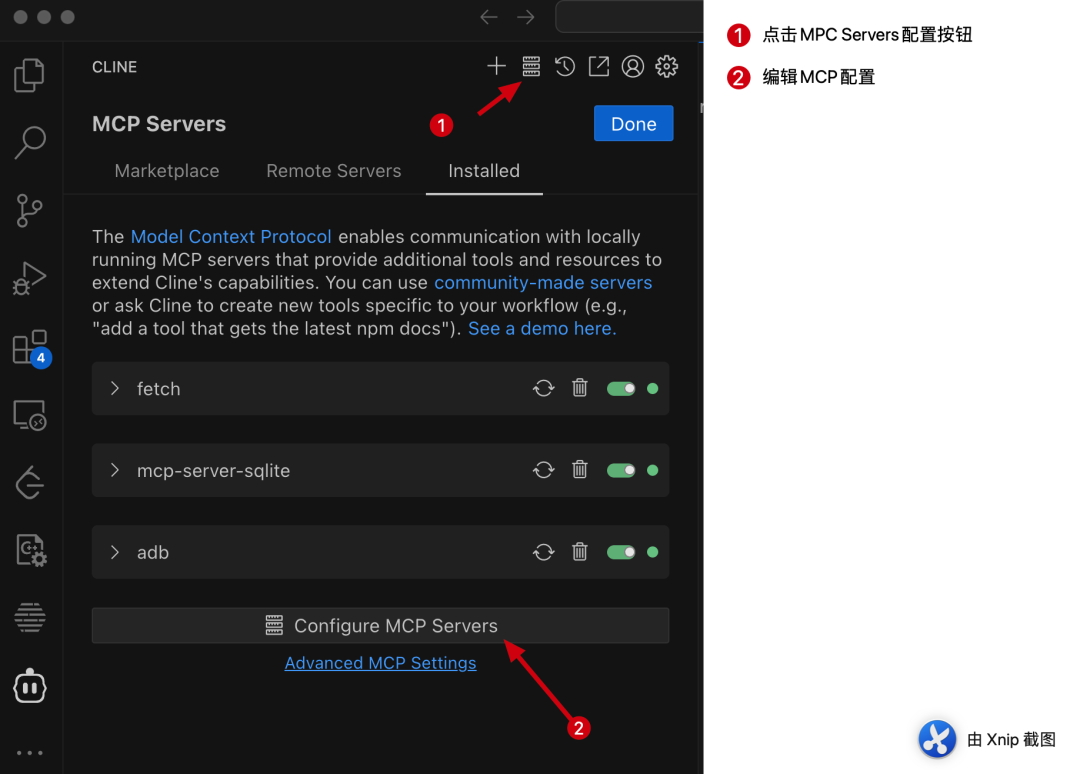Open Cline in editor pop-out icon
The image size is (1080, 774).
599,66
